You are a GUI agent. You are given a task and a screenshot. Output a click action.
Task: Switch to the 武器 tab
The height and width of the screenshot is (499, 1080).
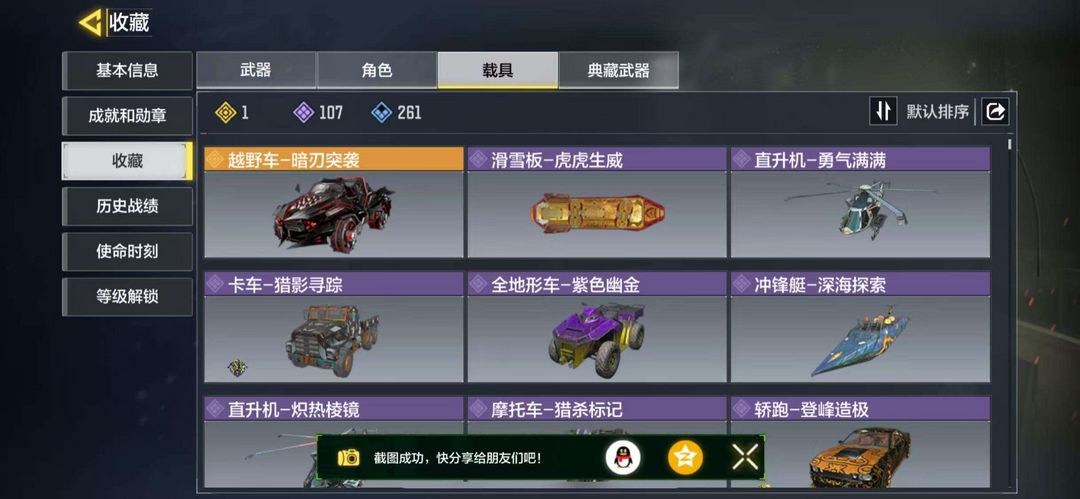pyautogui.click(x=256, y=70)
